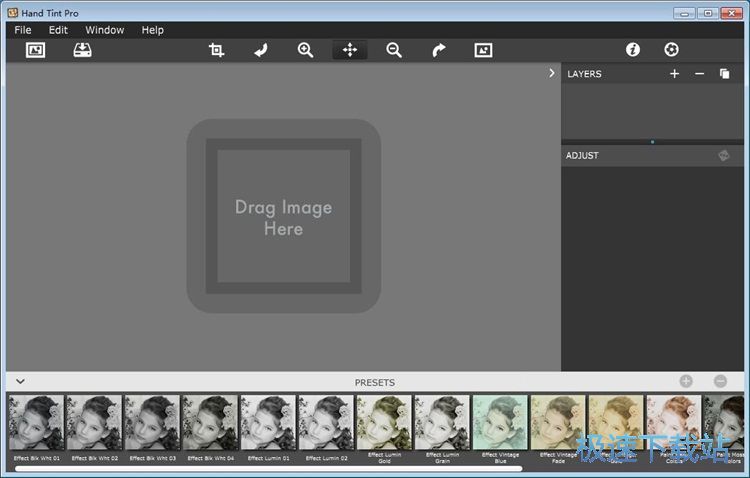The height and width of the screenshot is (478, 750).
Task: Click the zoom out magnifier
Action: tap(394, 50)
